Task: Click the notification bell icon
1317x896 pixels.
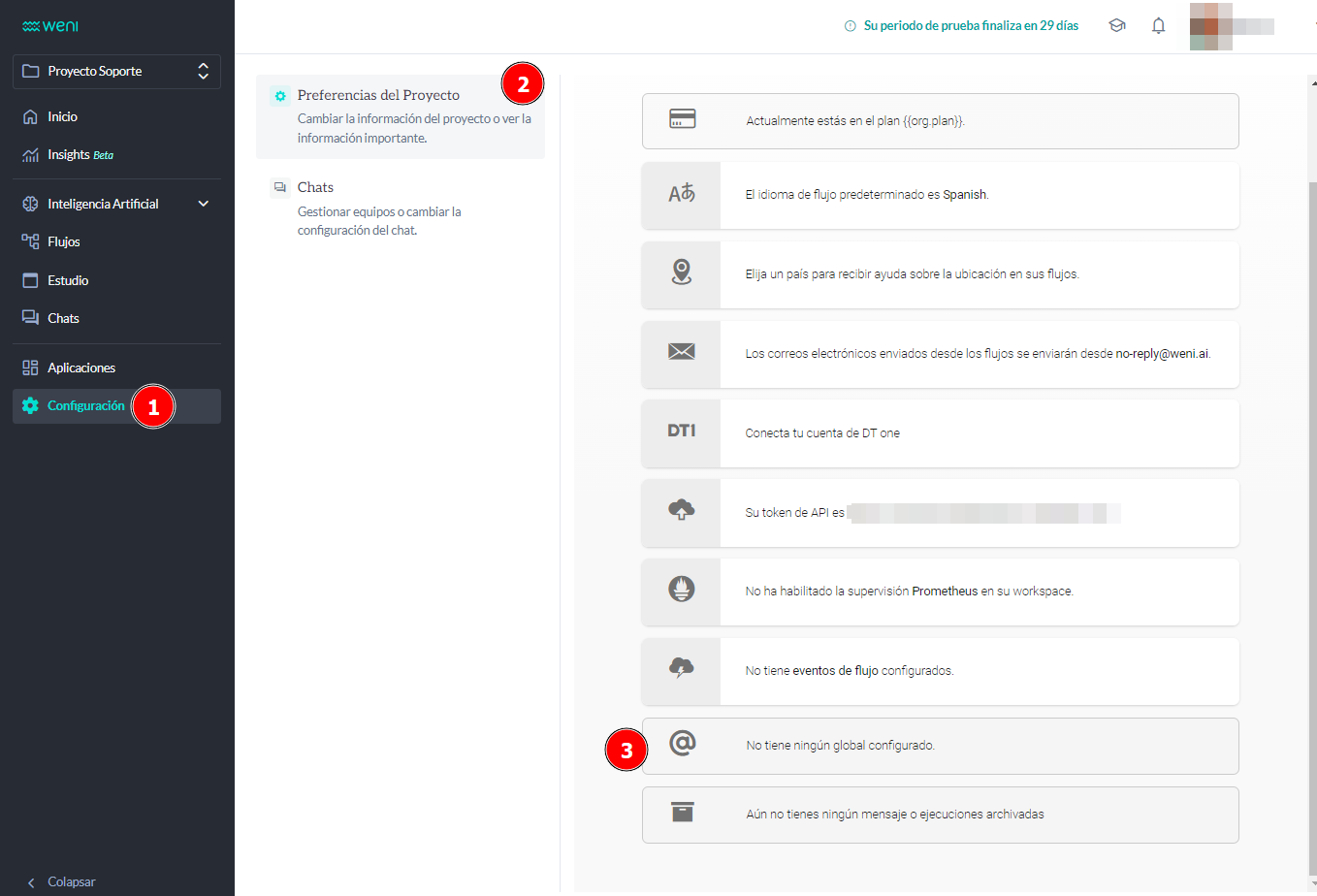Action: [1158, 26]
